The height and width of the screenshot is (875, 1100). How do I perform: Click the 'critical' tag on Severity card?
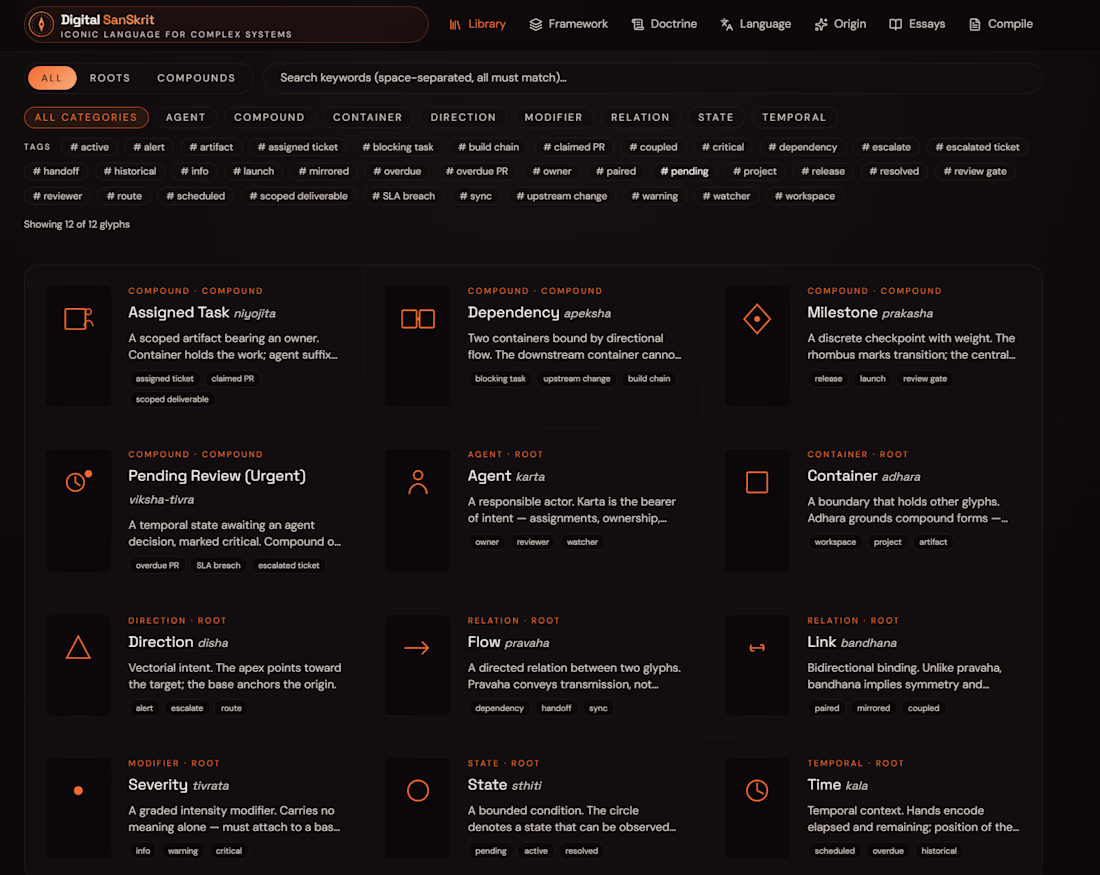229,851
